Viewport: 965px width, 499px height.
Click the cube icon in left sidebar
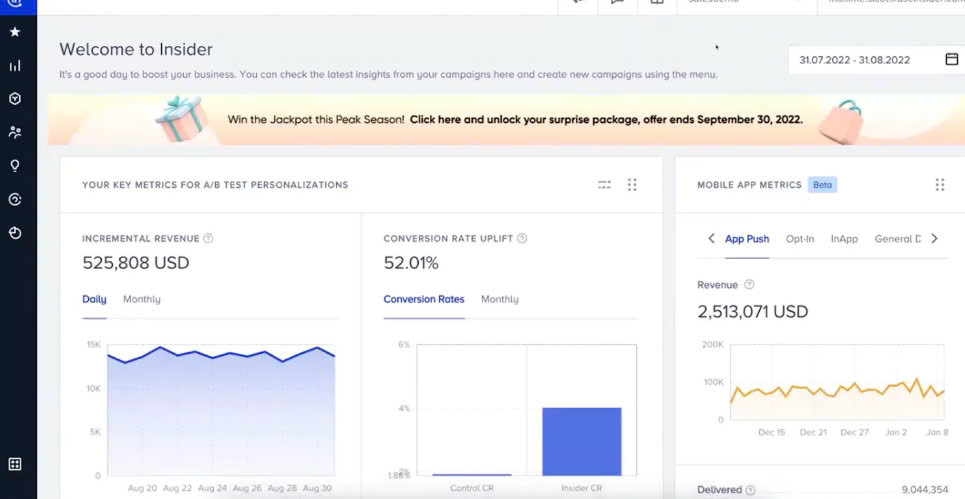(15, 99)
